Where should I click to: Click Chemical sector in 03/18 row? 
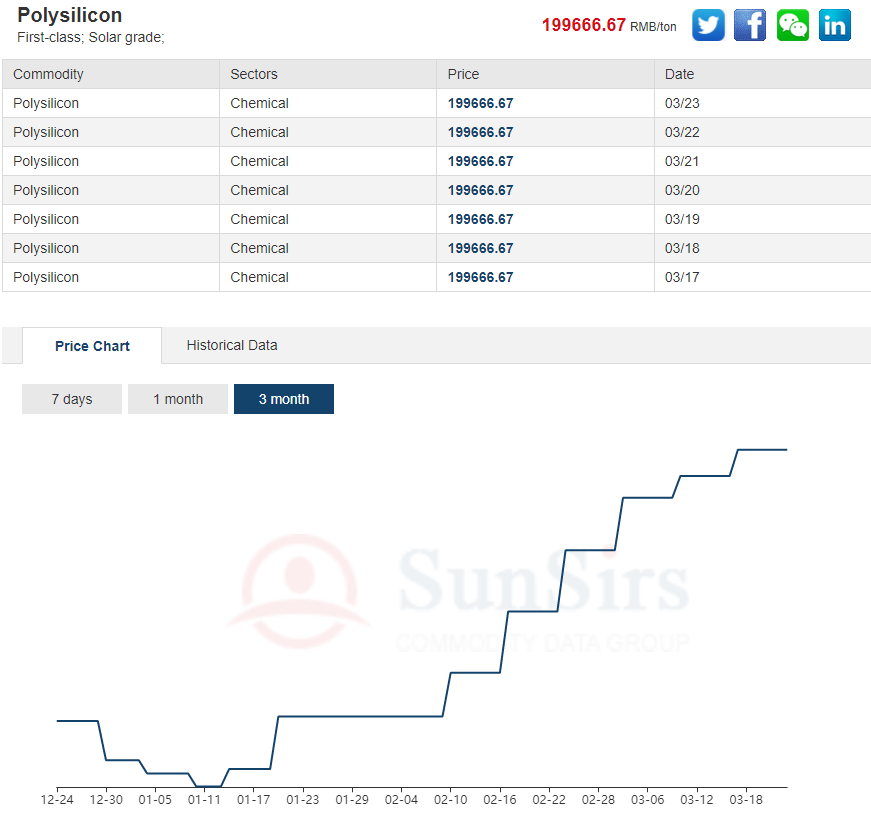pyautogui.click(x=259, y=248)
